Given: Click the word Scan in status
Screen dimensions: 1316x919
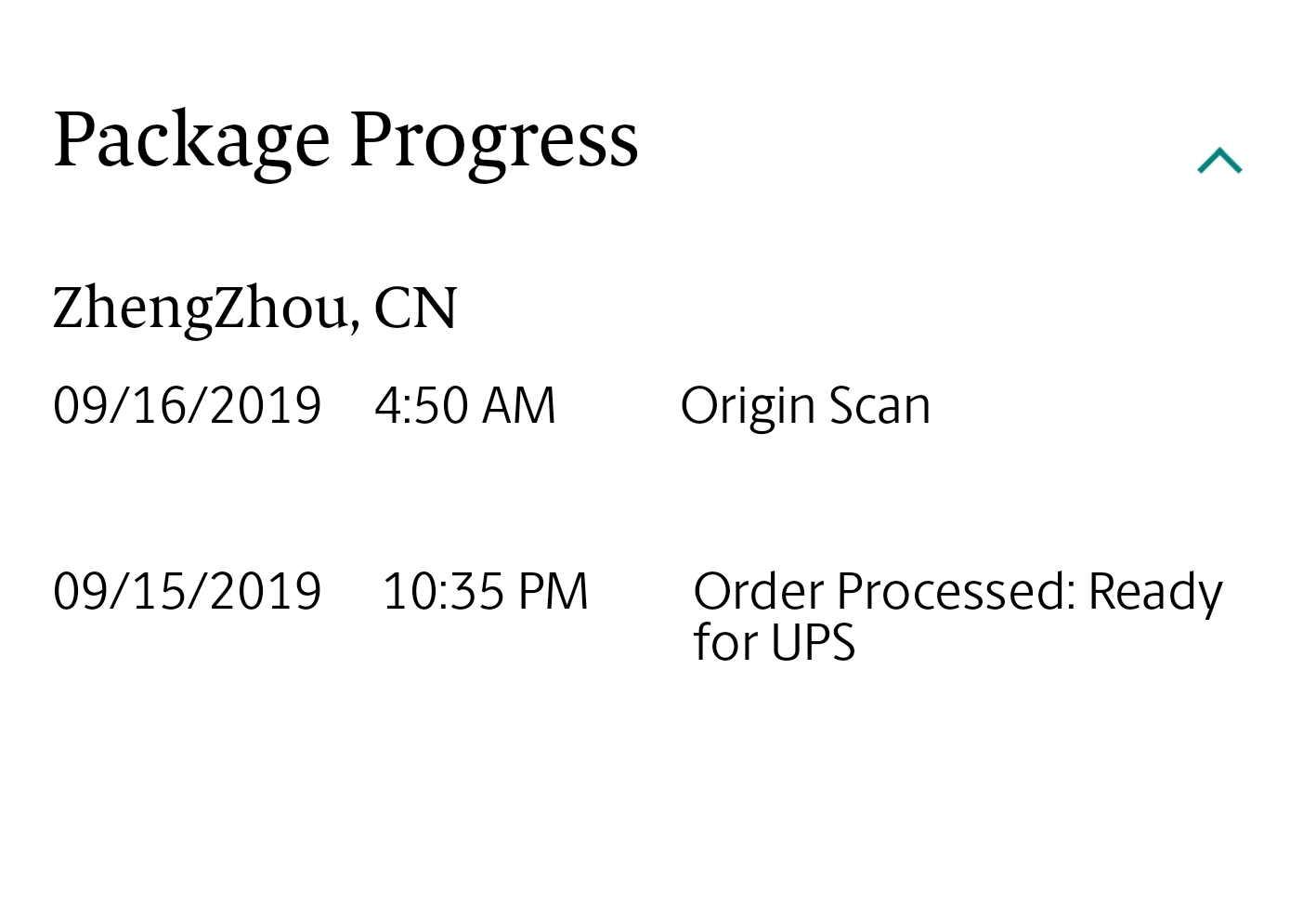Looking at the screenshot, I should [x=879, y=406].
